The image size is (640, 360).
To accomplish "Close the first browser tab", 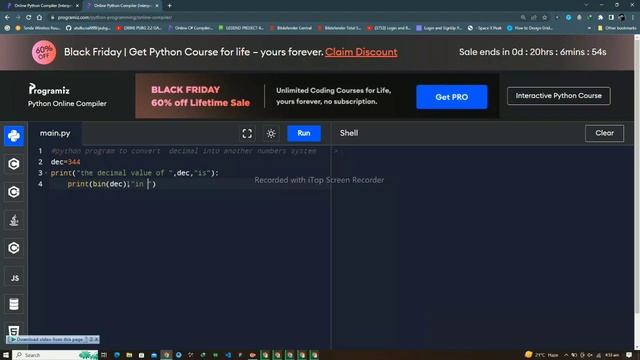I will pos(77,6).
